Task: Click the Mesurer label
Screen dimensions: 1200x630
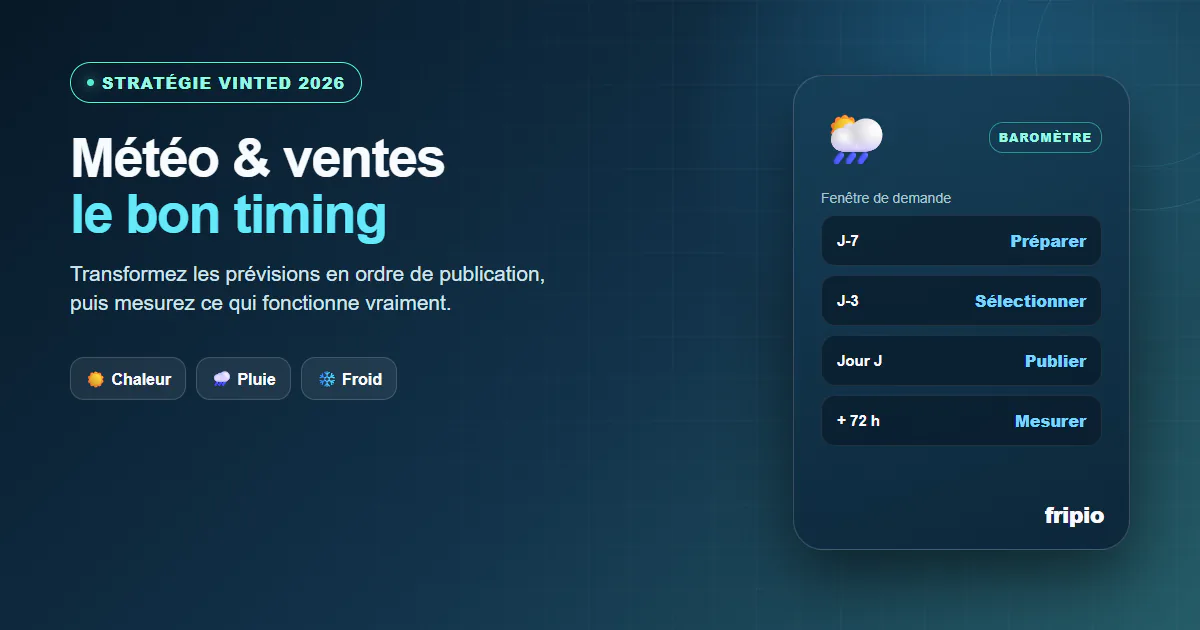Action: point(1050,421)
